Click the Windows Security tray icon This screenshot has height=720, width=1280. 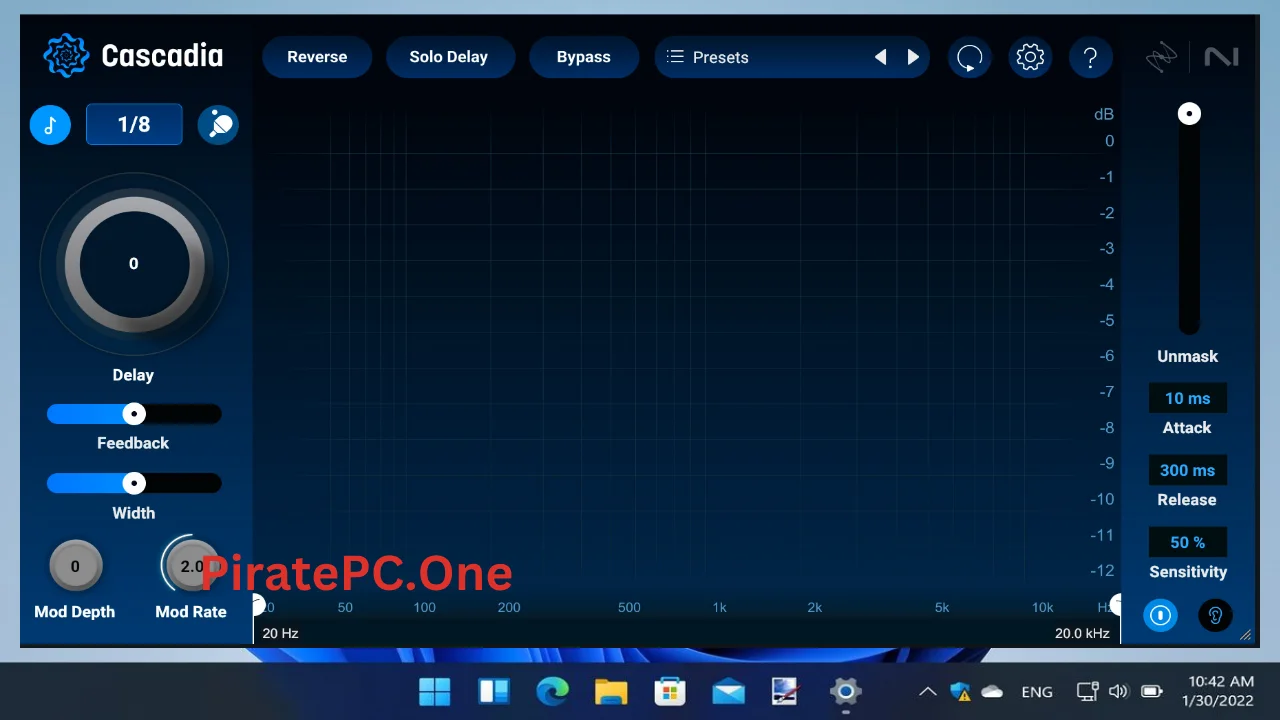coord(961,691)
